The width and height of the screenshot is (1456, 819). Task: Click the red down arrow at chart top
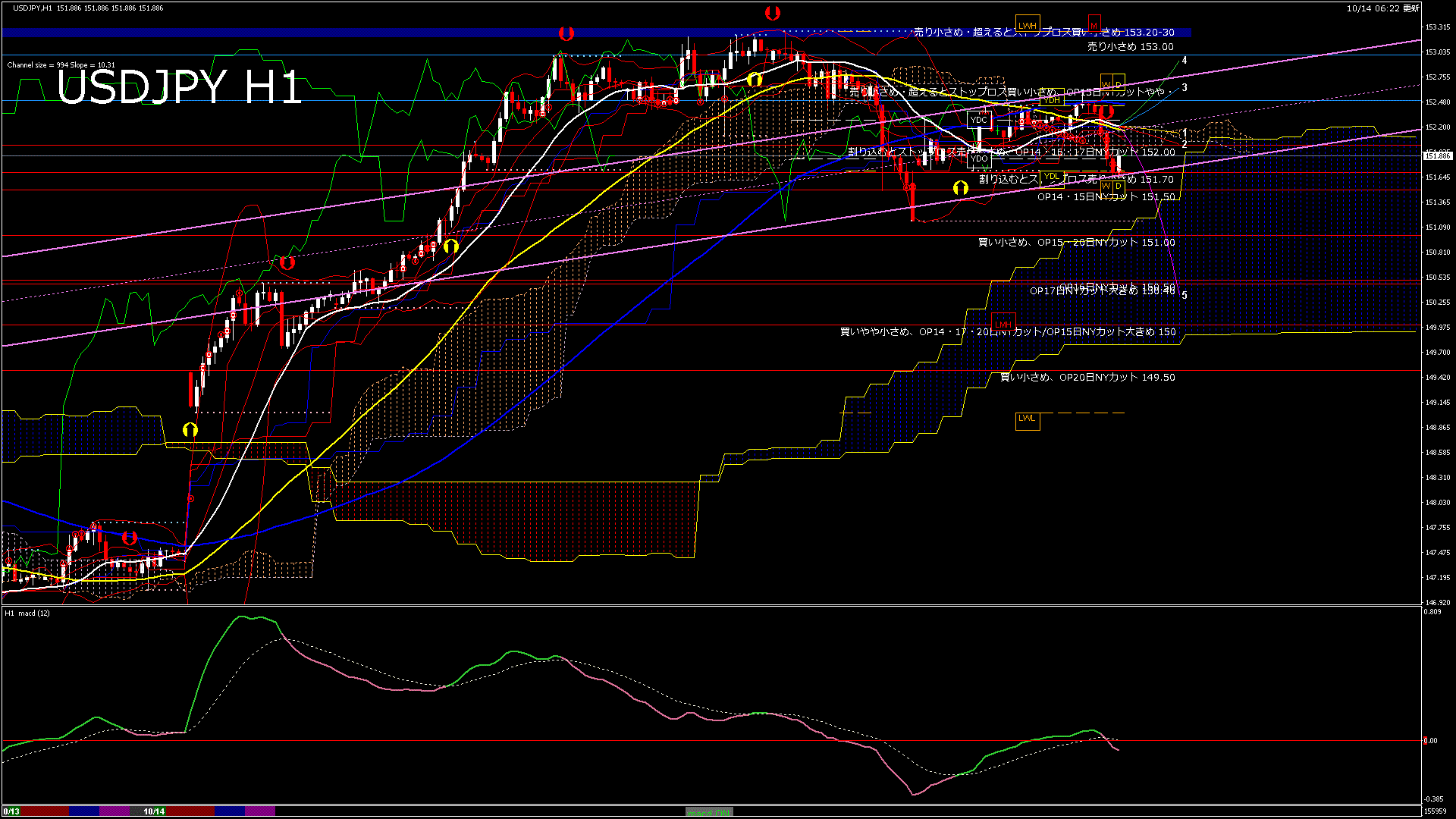tap(772, 12)
